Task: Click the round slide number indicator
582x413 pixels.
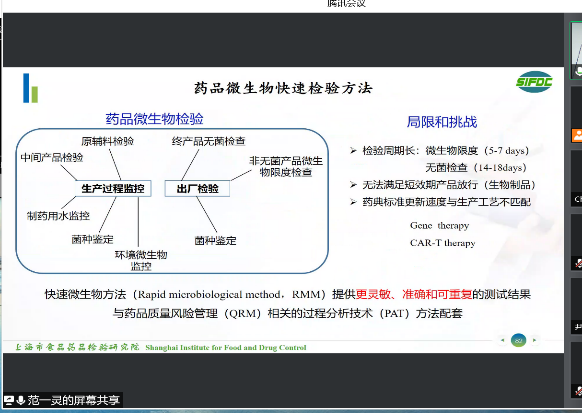Action: [519, 340]
